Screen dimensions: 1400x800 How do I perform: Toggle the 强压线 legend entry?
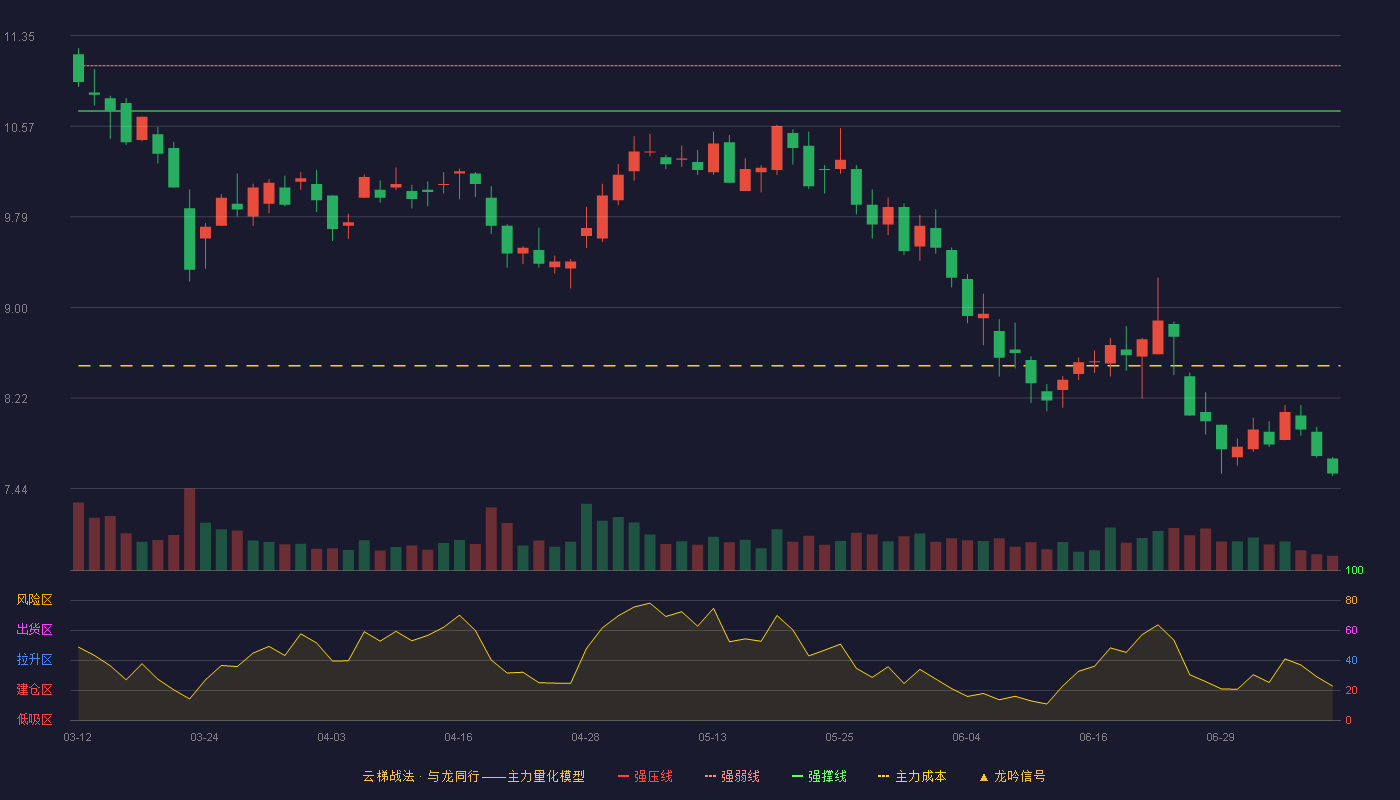(x=646, y=776)
